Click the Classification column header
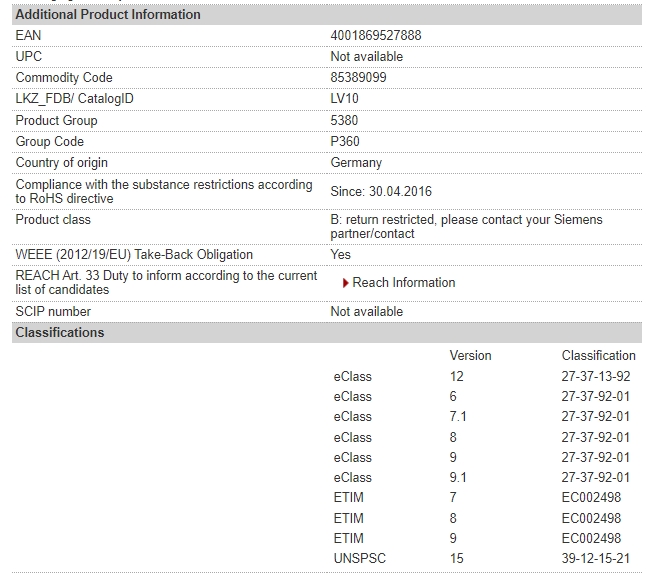The image size is (655, 577). click(x=599, y=356)
